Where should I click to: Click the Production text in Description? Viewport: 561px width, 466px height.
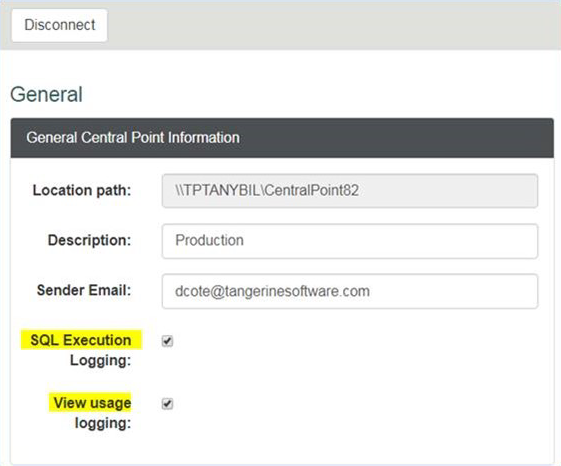click(x=209, y=241)
